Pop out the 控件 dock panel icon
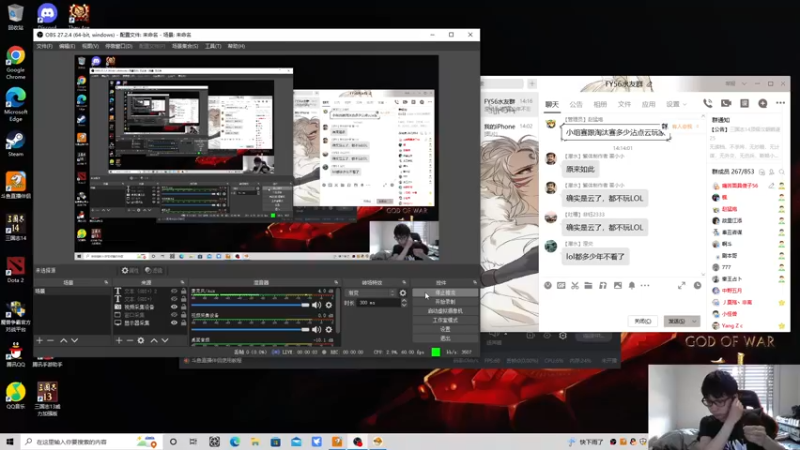 [x=474, y=282]
